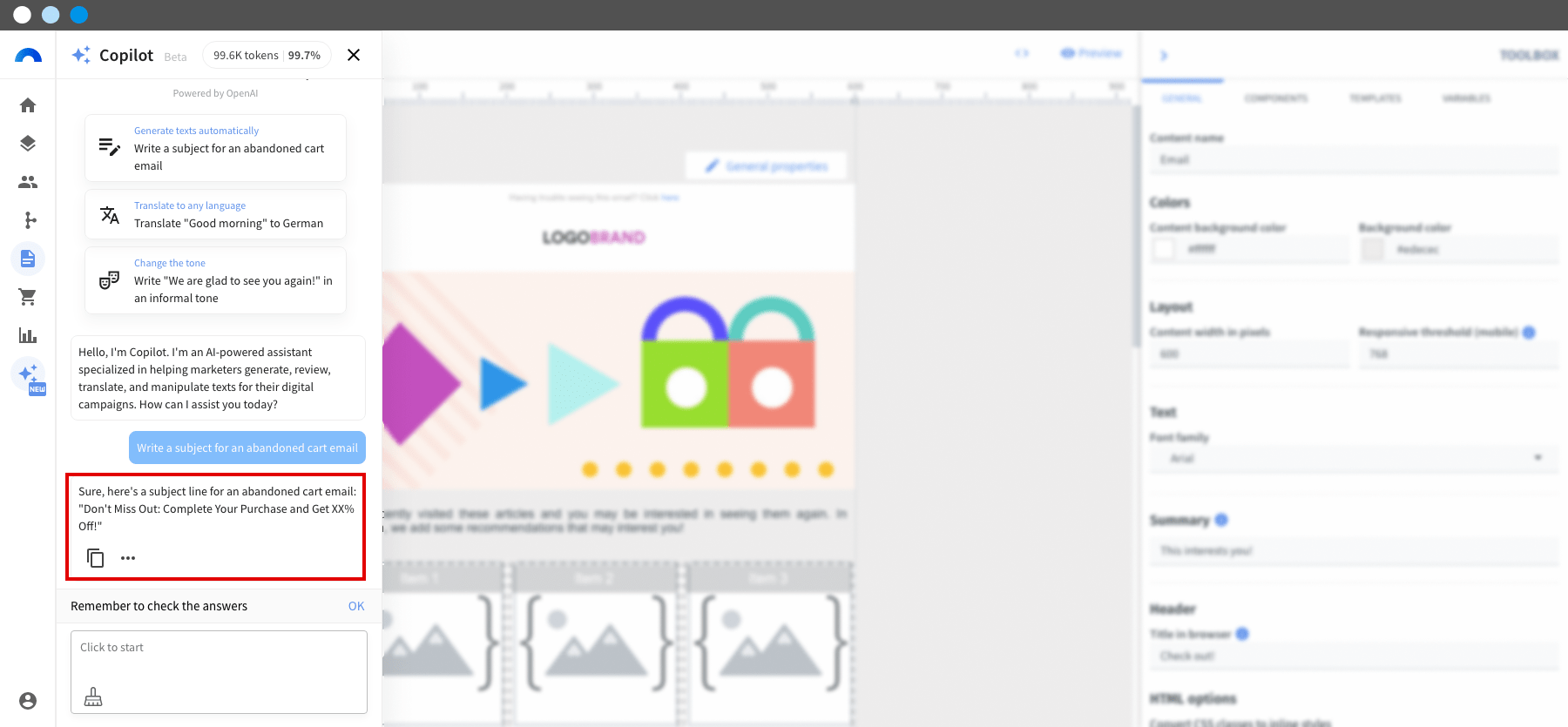Switch to the Templates toolbox tab
The image size is (1568, 727).
[x=1375, y=98]
